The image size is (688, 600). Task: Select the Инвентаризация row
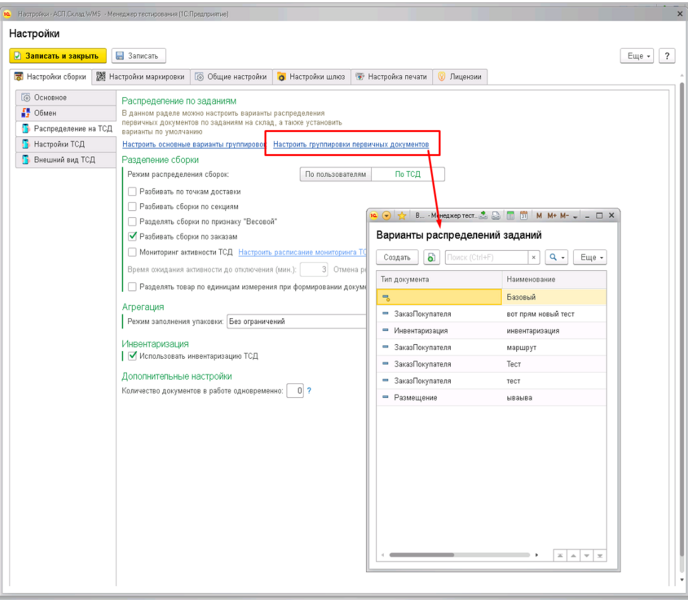click(x=491, y=331)
